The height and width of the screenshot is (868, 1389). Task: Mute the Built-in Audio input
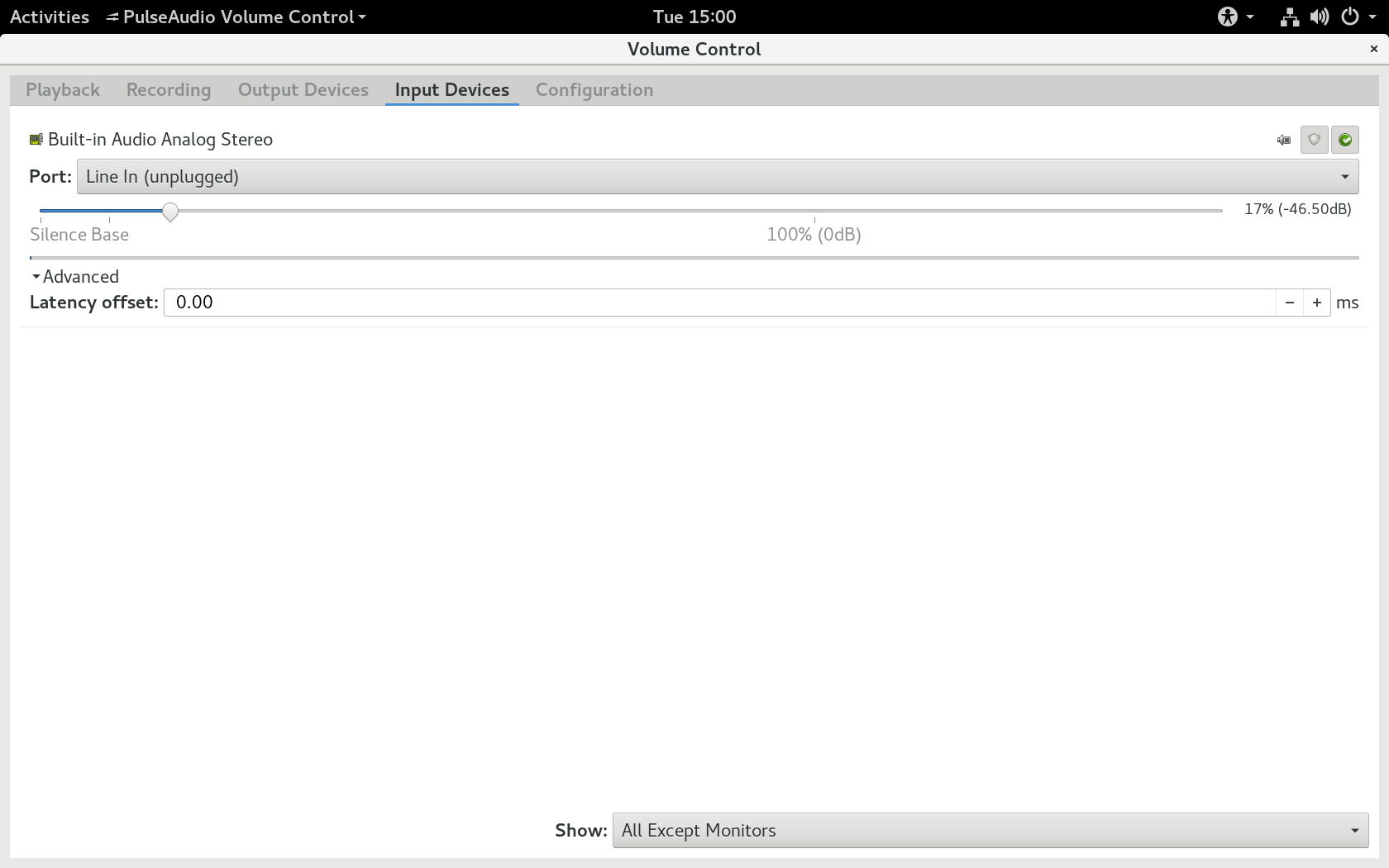(1283, 140)
